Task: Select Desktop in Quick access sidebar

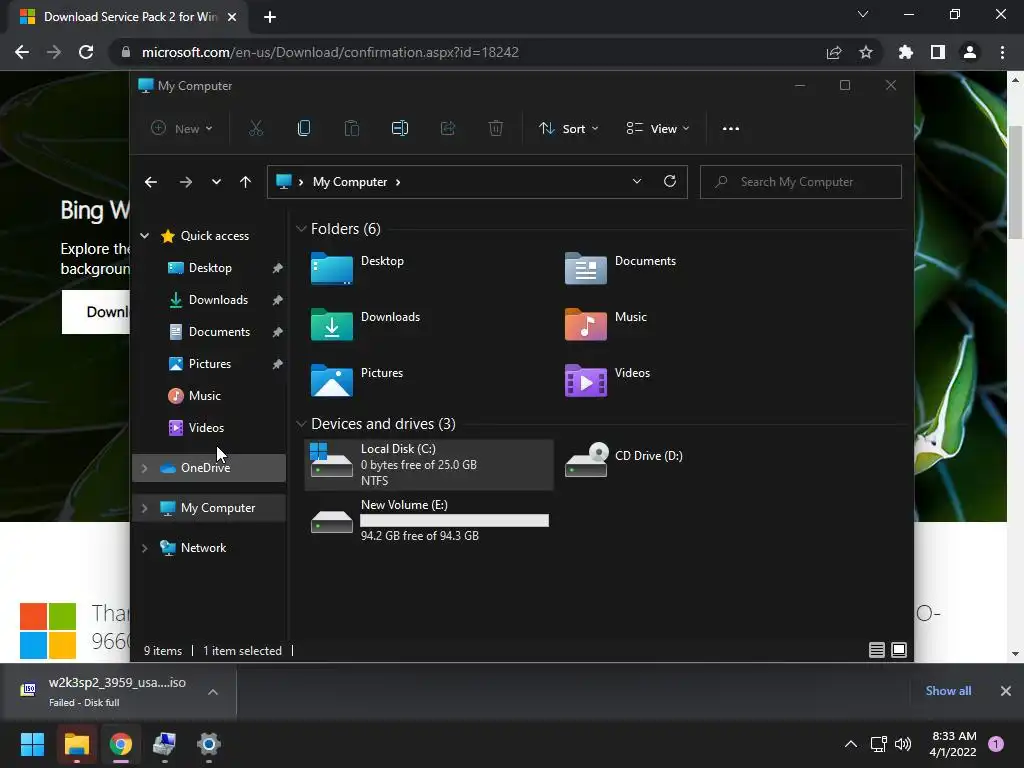Action: click(x=210, y=268)
